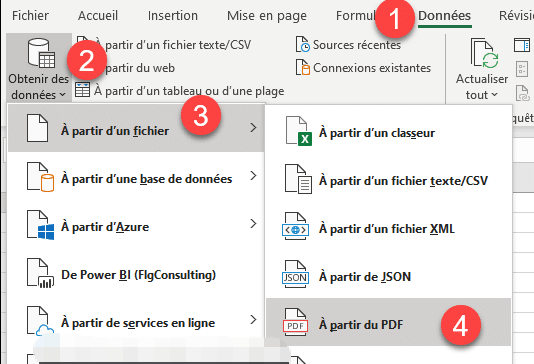Switch to the Accueil tab

point(98,16)
